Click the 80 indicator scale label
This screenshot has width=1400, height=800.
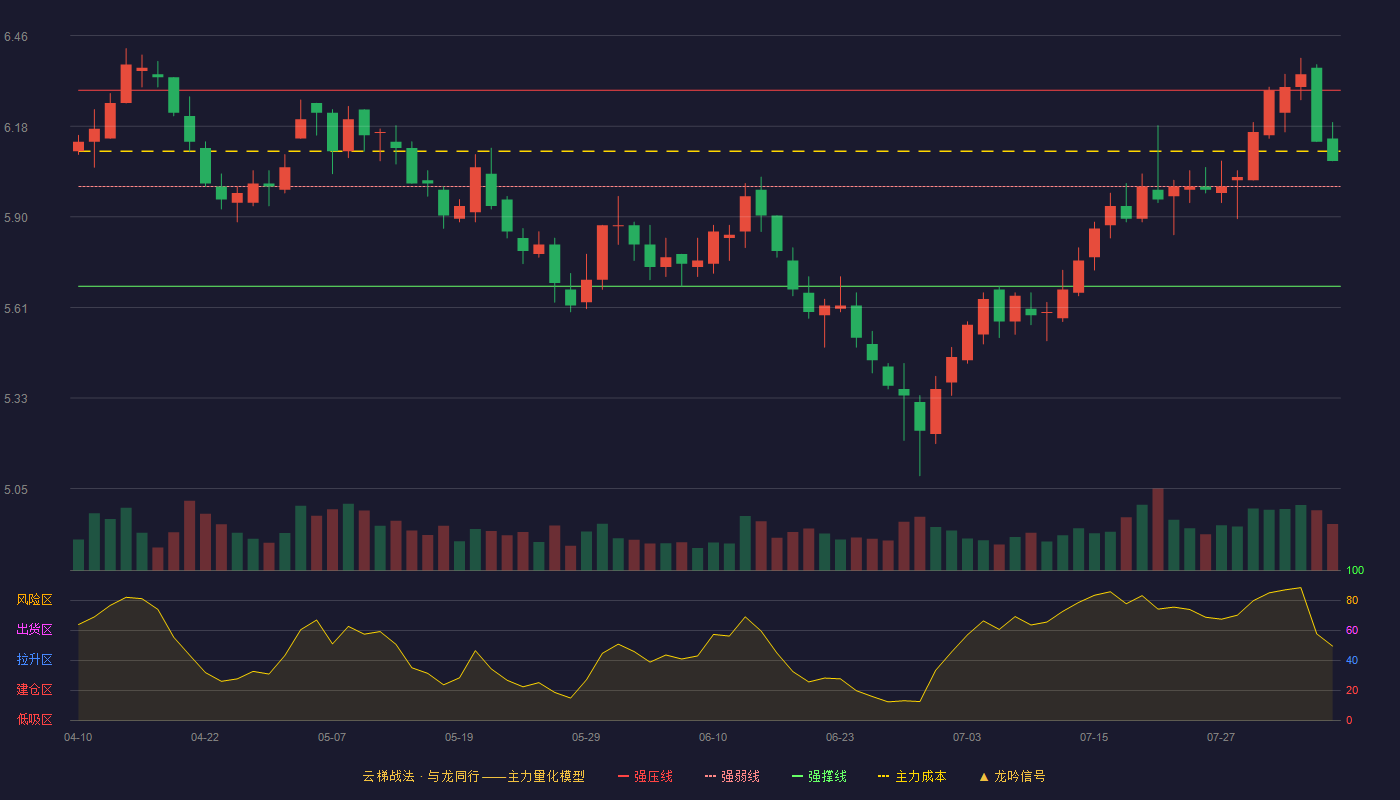pos(1352,600)
